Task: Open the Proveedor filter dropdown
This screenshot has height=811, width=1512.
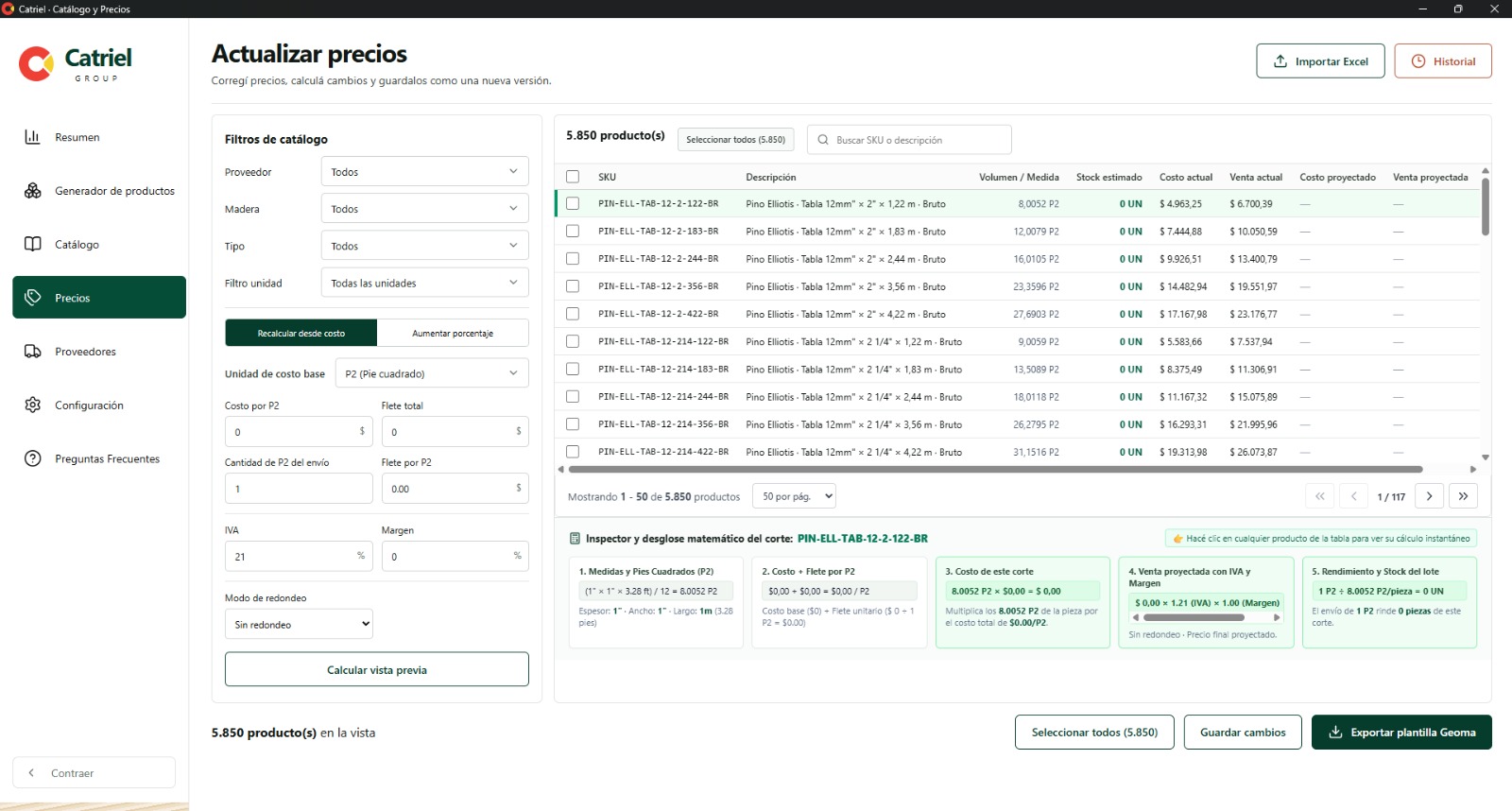Action: pos(424,172)
